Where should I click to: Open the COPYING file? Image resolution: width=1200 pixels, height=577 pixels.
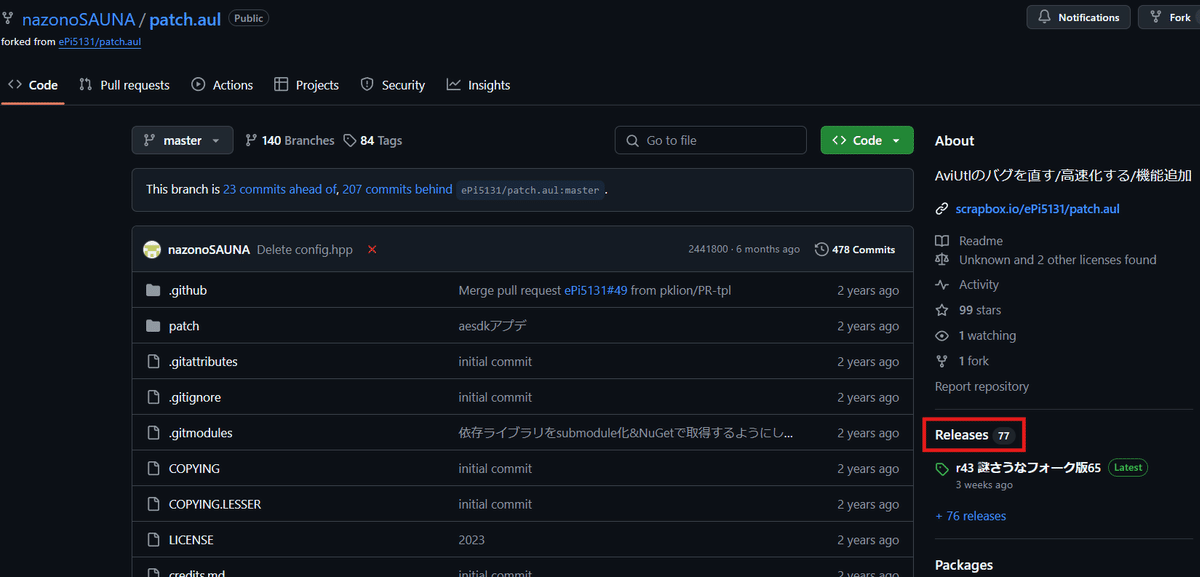[194, 468]
